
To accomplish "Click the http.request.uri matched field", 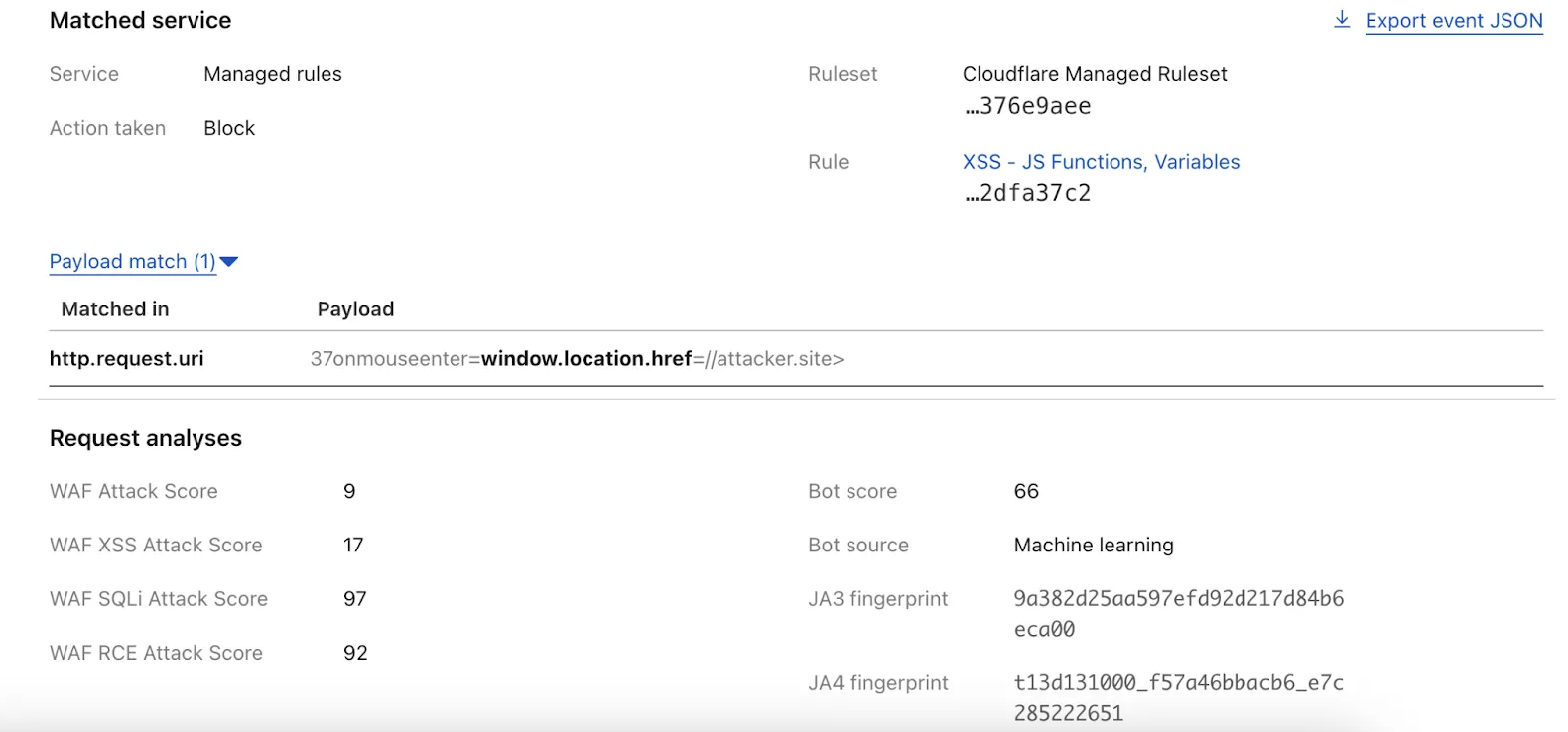I will (x=127, y=359).
